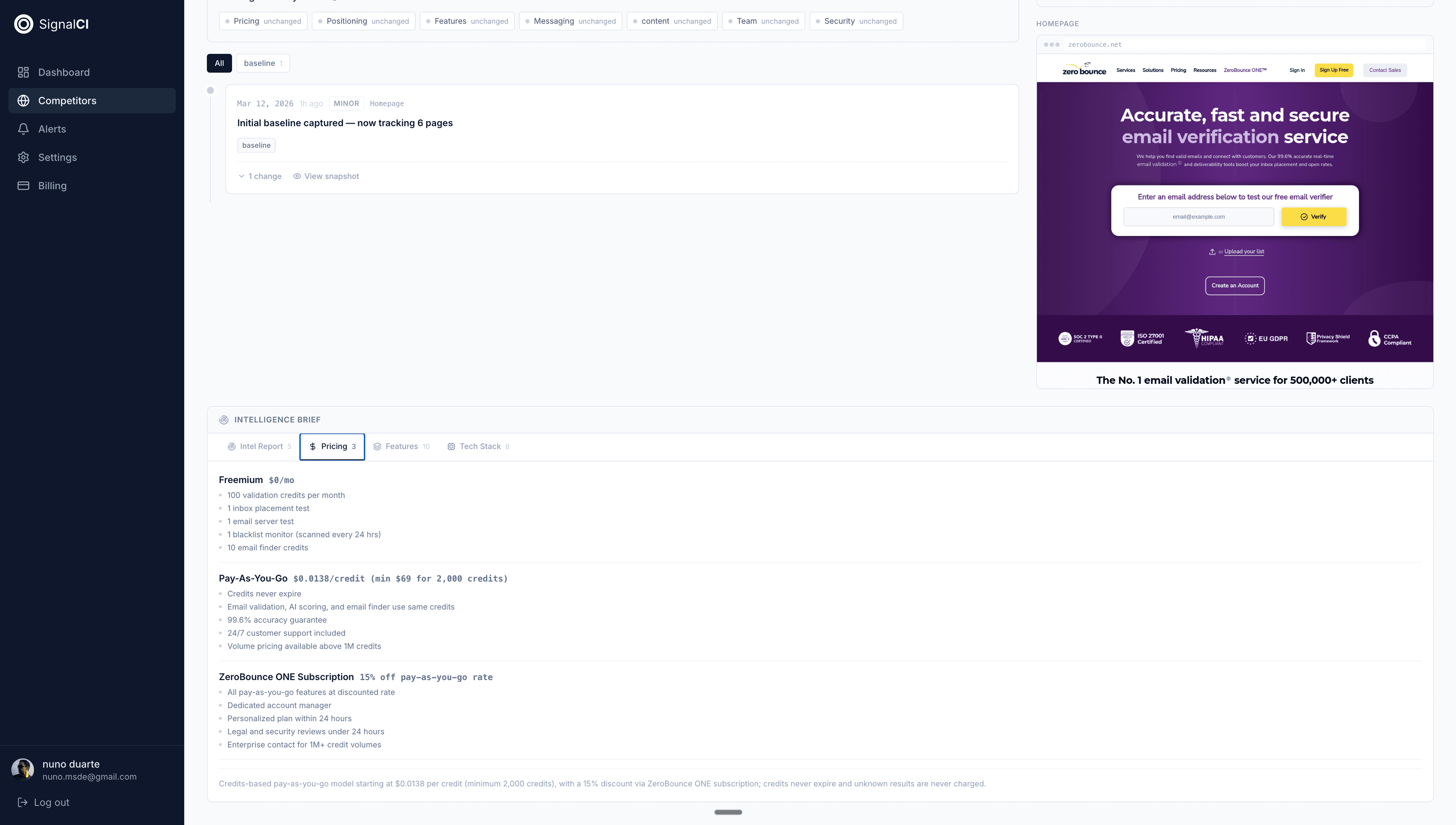Switch to the Features 10 tab
This screenshot has width=1456, height=825.
(x=402, y=446)
